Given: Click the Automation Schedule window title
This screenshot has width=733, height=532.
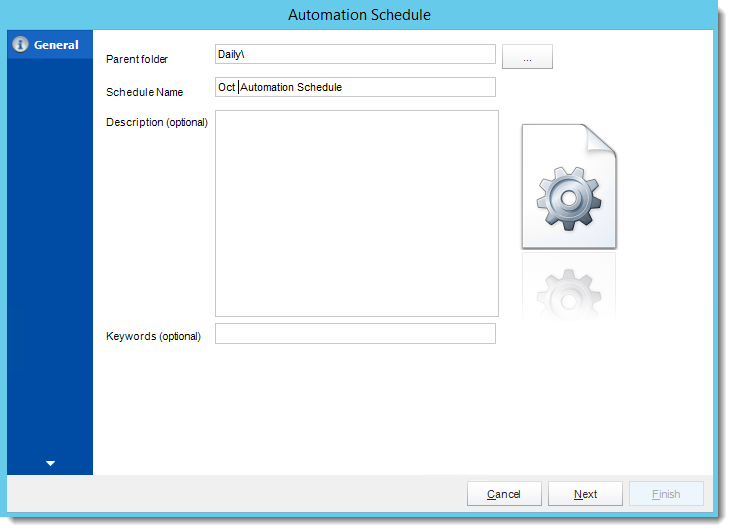Looking at the screenshot, I should [359, 15].
